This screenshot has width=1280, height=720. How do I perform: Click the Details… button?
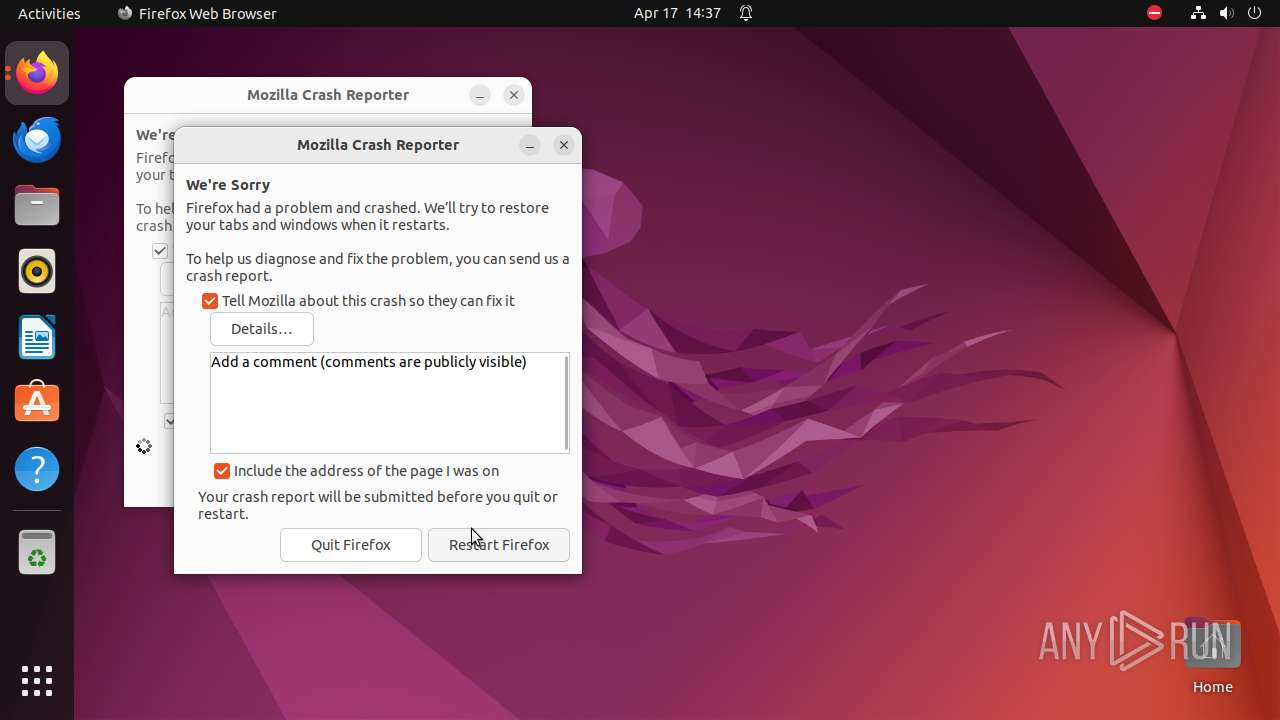pos(262,329)
